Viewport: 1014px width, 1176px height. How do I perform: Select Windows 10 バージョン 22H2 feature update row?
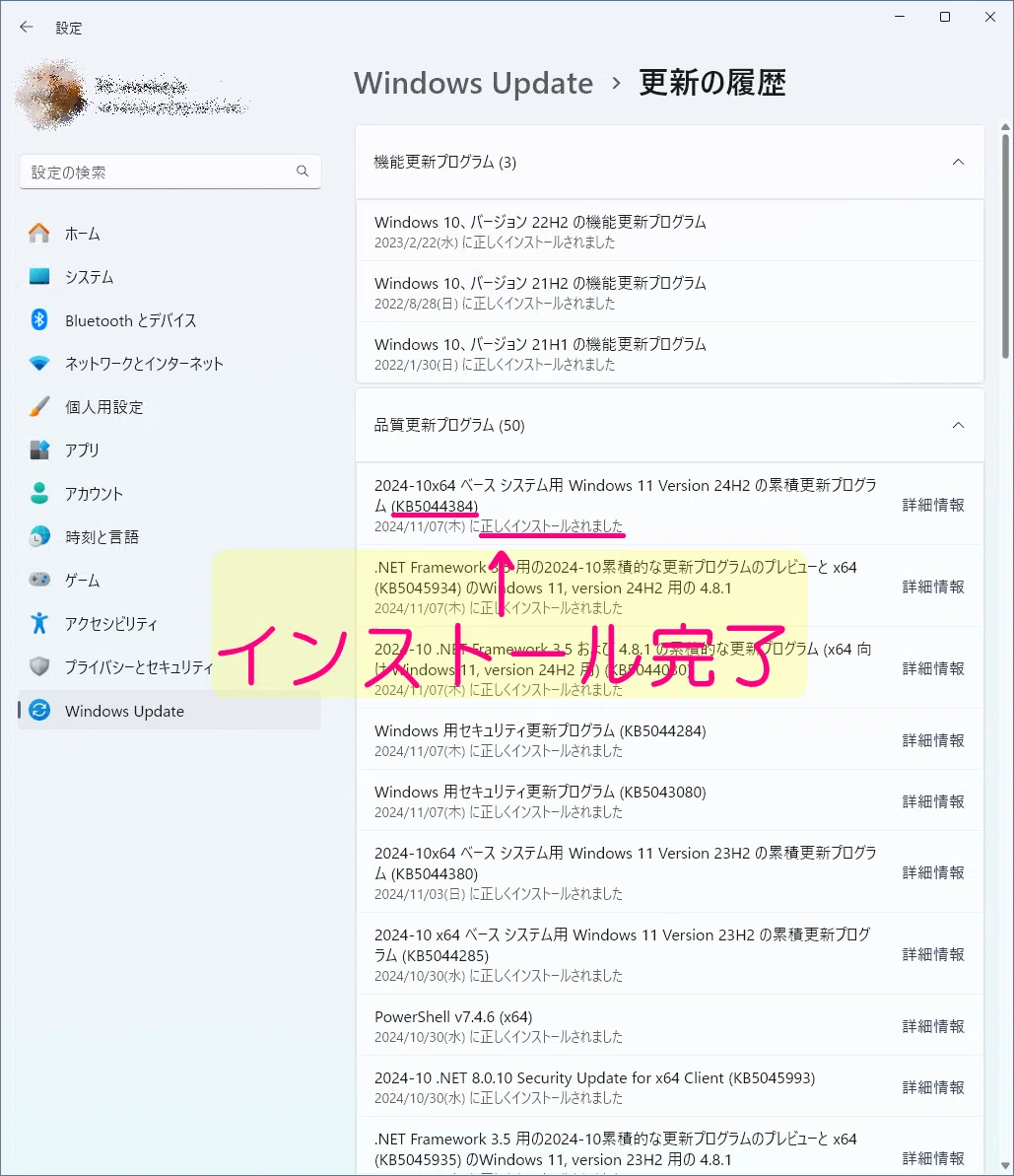(x=670, y=231)
